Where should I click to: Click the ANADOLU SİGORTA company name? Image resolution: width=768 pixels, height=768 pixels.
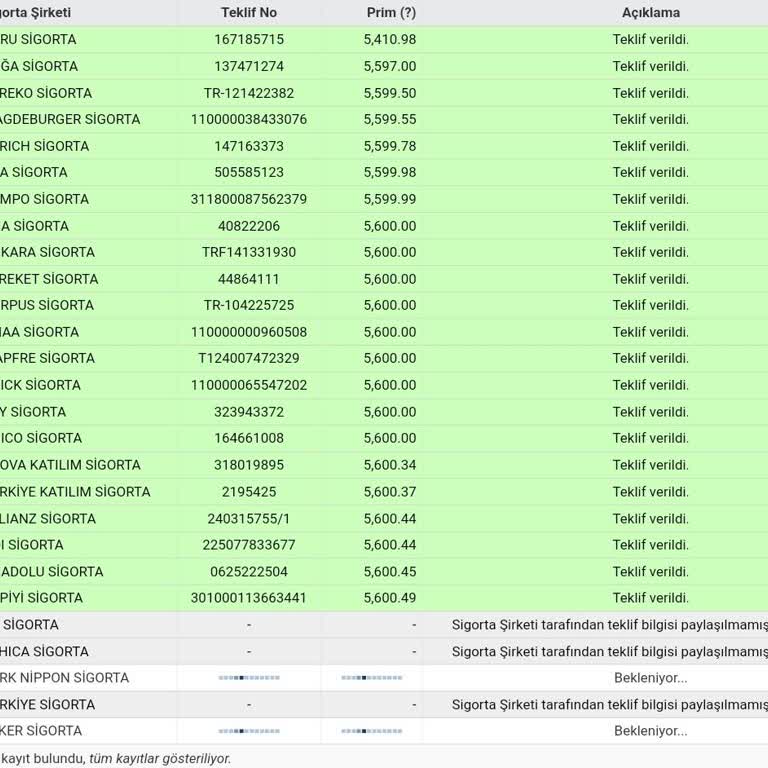(51, 572)
